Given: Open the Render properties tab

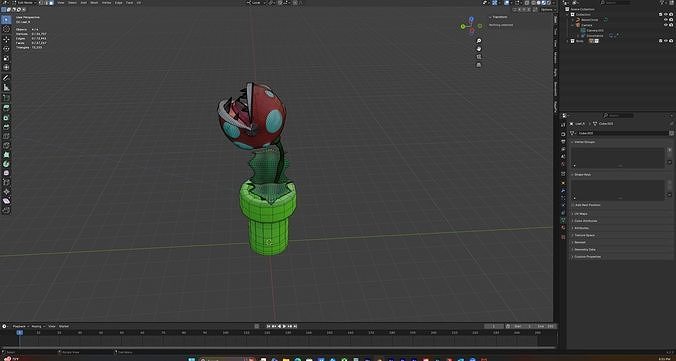Looking at the screenshot, I should (563, 134).
